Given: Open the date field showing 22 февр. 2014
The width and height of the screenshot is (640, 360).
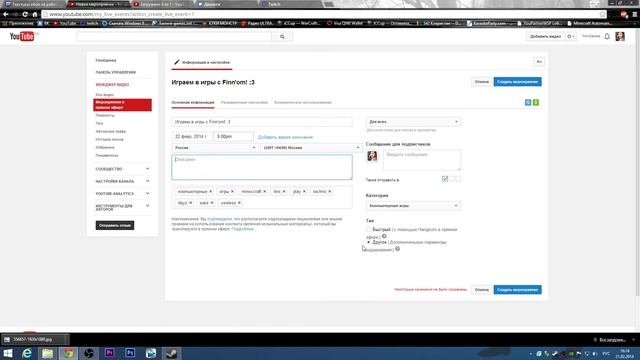Looking at the screenshot, I should tap(191, 136).
